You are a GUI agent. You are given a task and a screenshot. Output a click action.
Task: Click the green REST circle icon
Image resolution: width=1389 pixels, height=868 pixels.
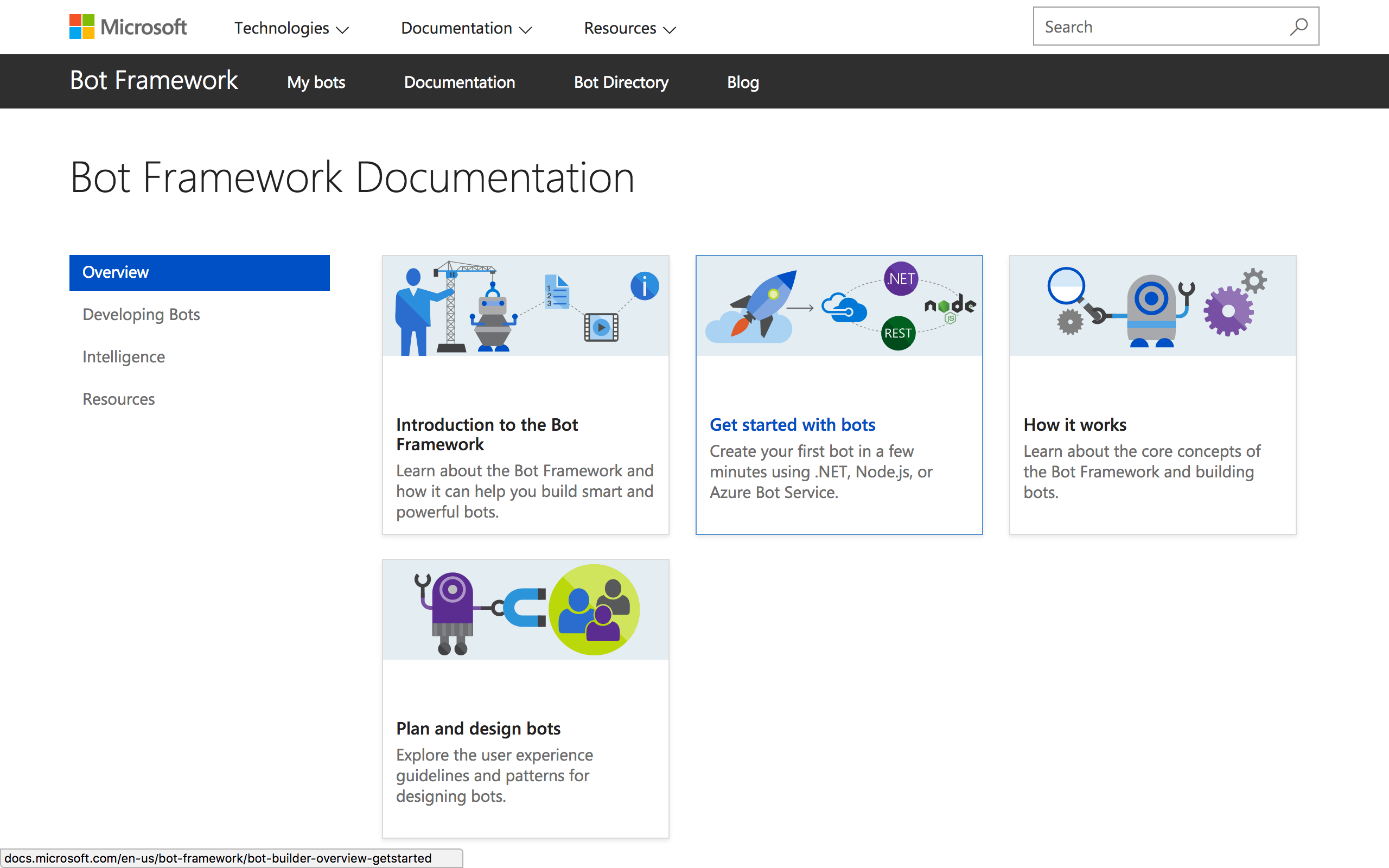pos(897,333)
